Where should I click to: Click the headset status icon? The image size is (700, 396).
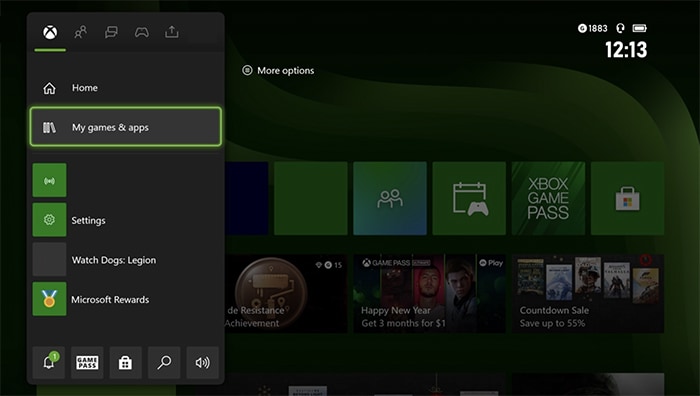(x=620, y=29)
